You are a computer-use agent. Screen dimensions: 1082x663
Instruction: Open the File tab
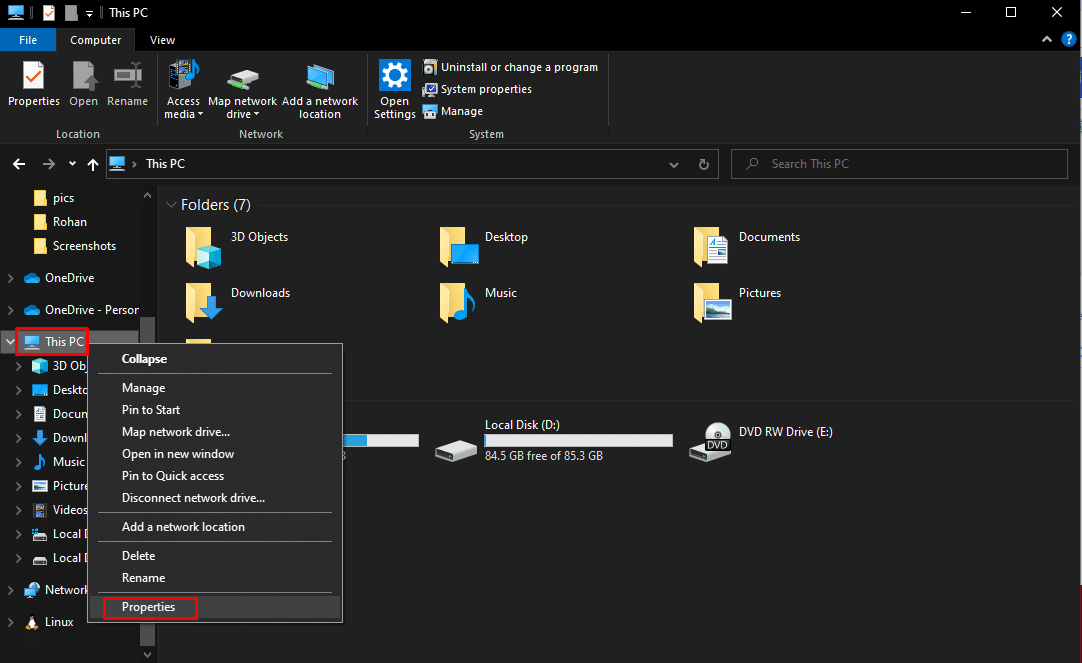[28, 40]
